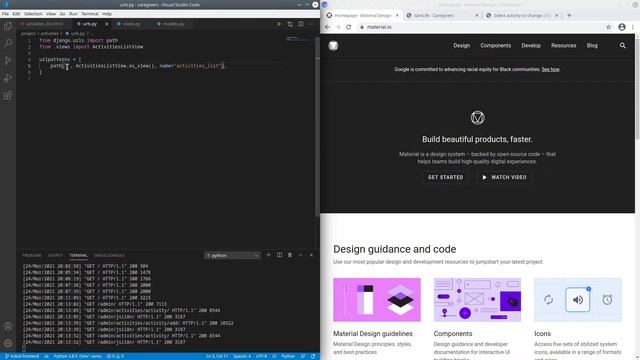Follow the See how link in banner
The width and height of the screenshot is (640, 360).
550,69
